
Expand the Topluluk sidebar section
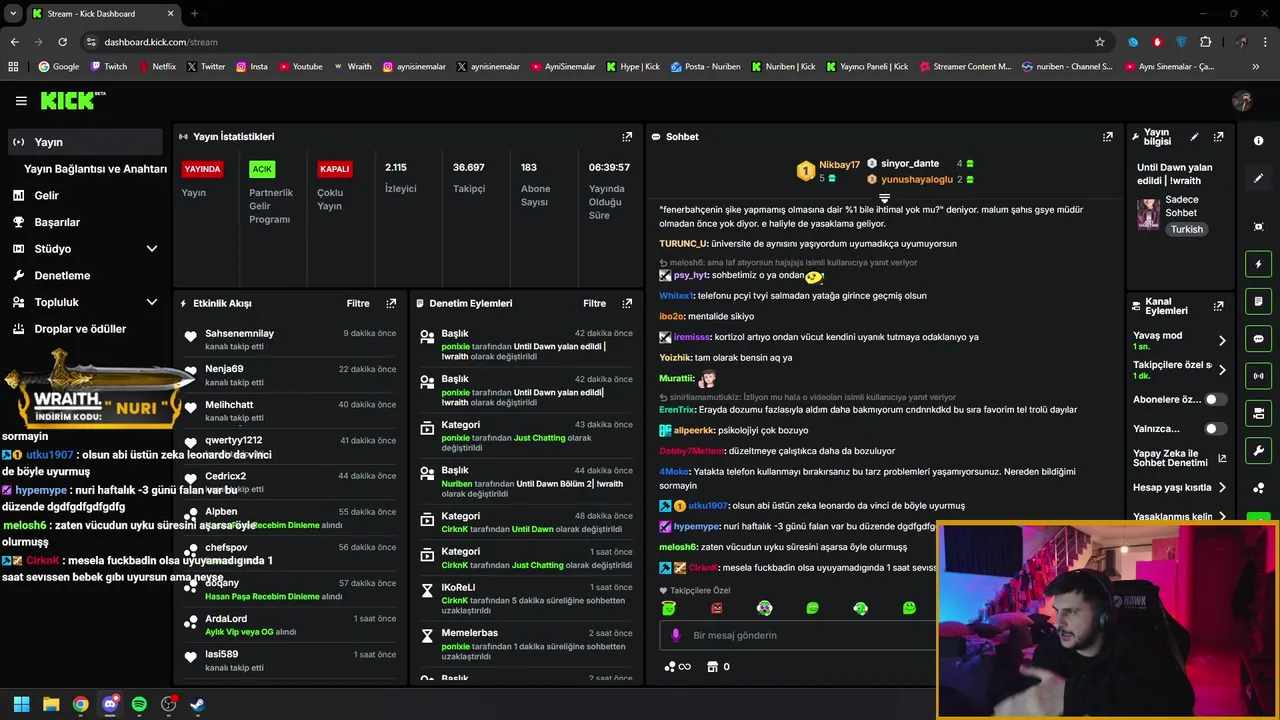pos(152,302)
